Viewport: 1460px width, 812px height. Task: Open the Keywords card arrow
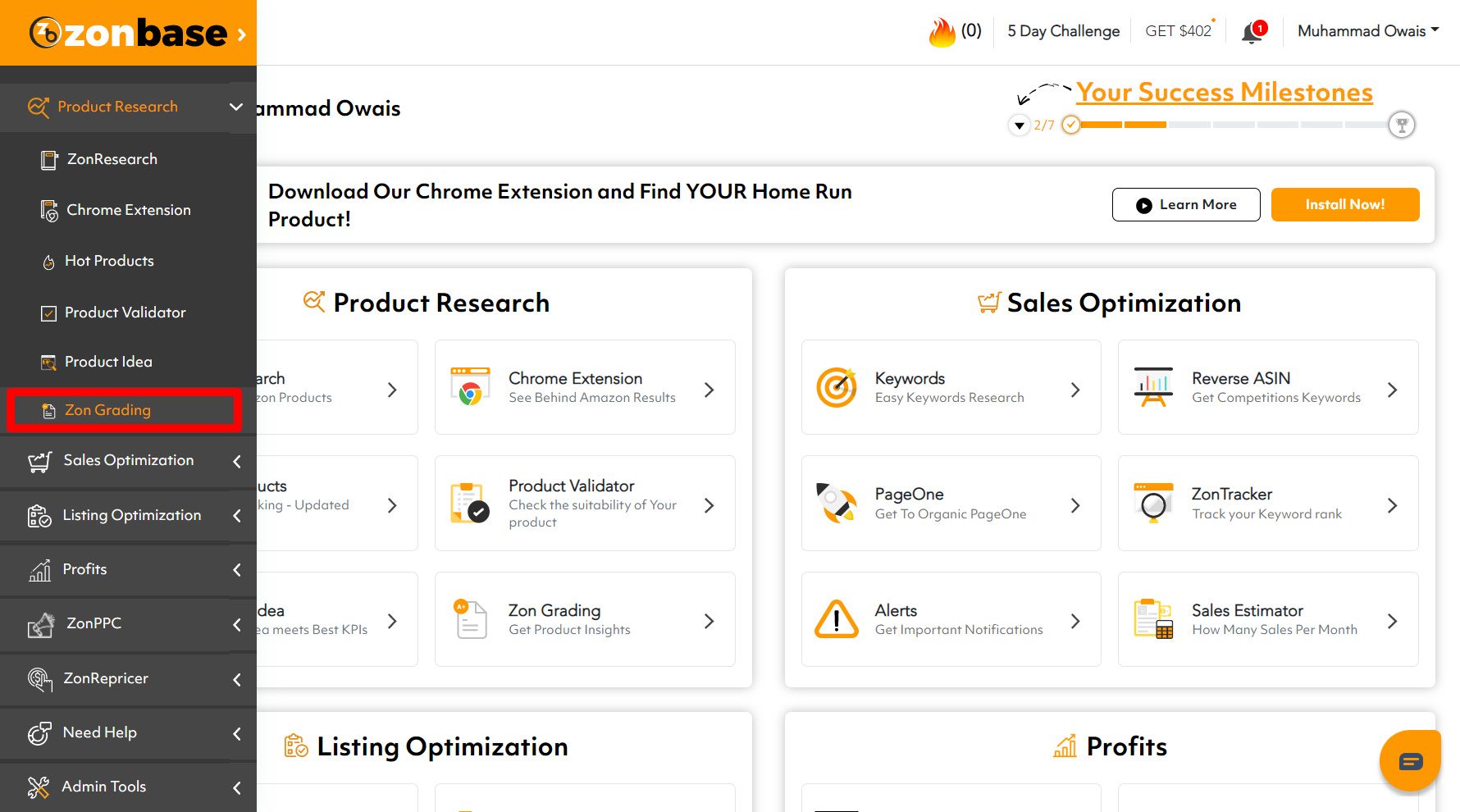1075,390
